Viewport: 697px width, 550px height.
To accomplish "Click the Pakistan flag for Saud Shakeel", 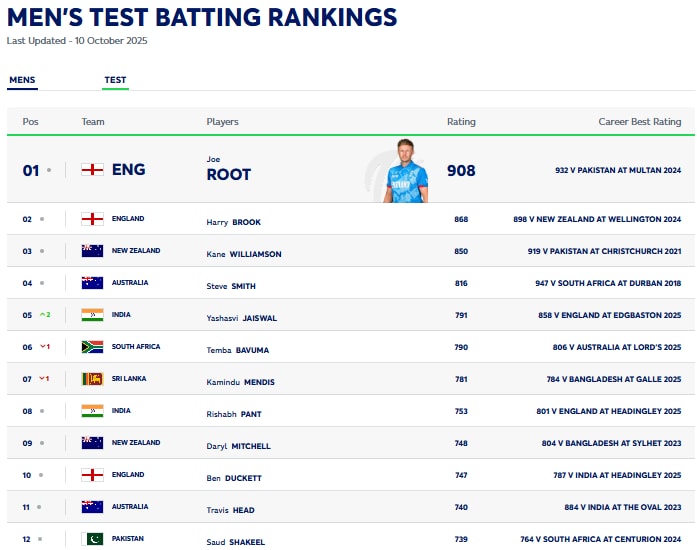I will (92, 539).
